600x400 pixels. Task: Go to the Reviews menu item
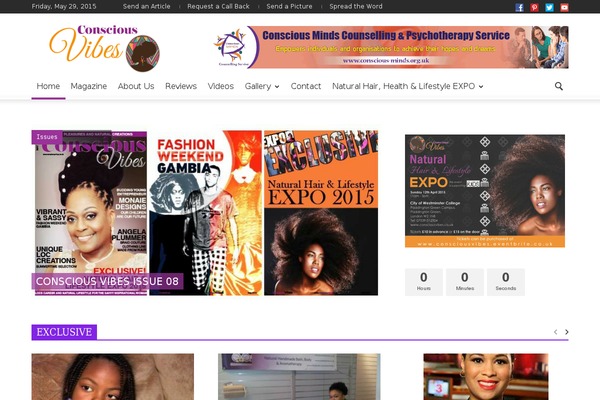click(x=181, y=86)
